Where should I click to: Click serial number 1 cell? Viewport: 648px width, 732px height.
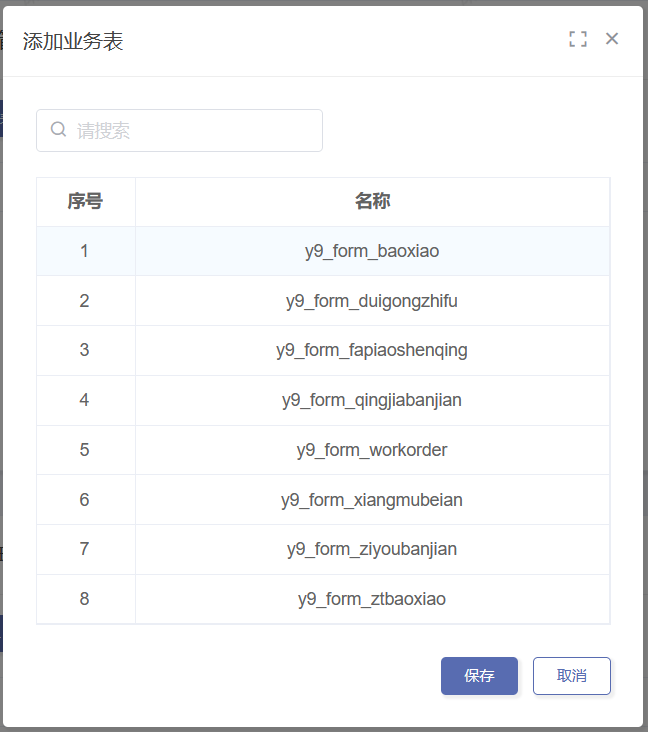86,251
